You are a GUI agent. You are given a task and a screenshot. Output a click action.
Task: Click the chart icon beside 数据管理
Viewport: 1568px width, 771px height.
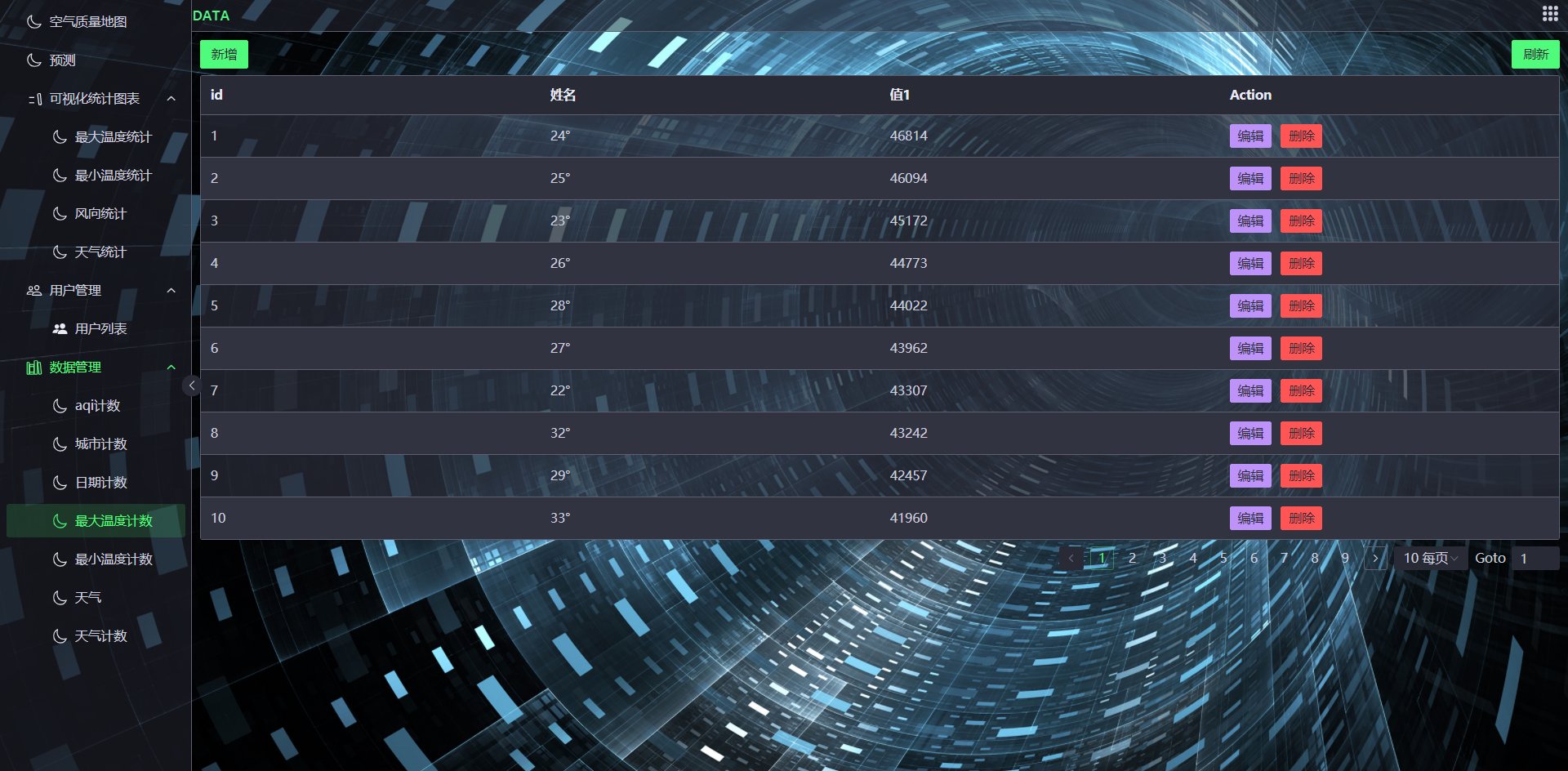click(x=34, y=368)
